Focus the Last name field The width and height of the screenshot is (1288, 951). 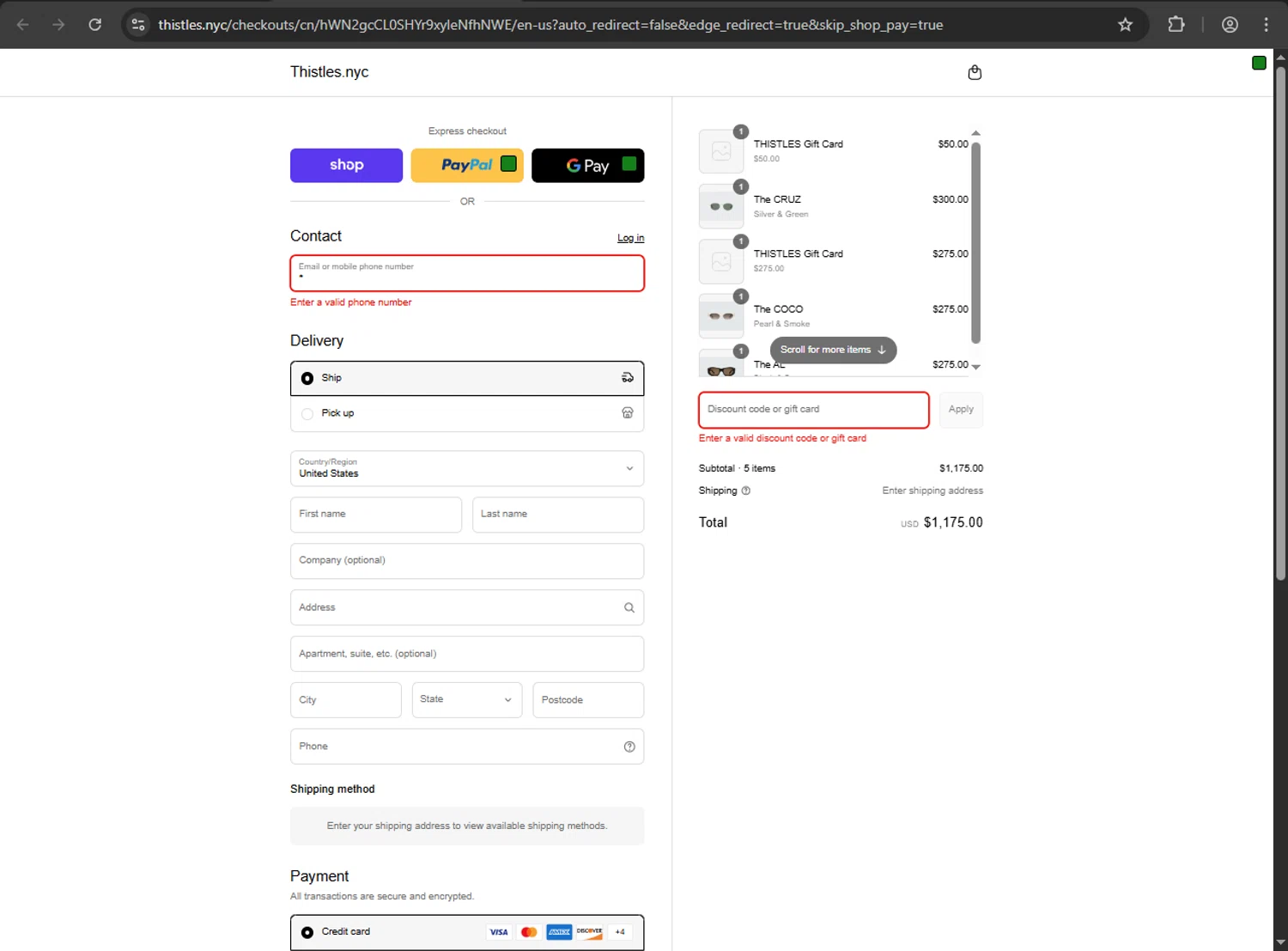[x=558, y=515]
